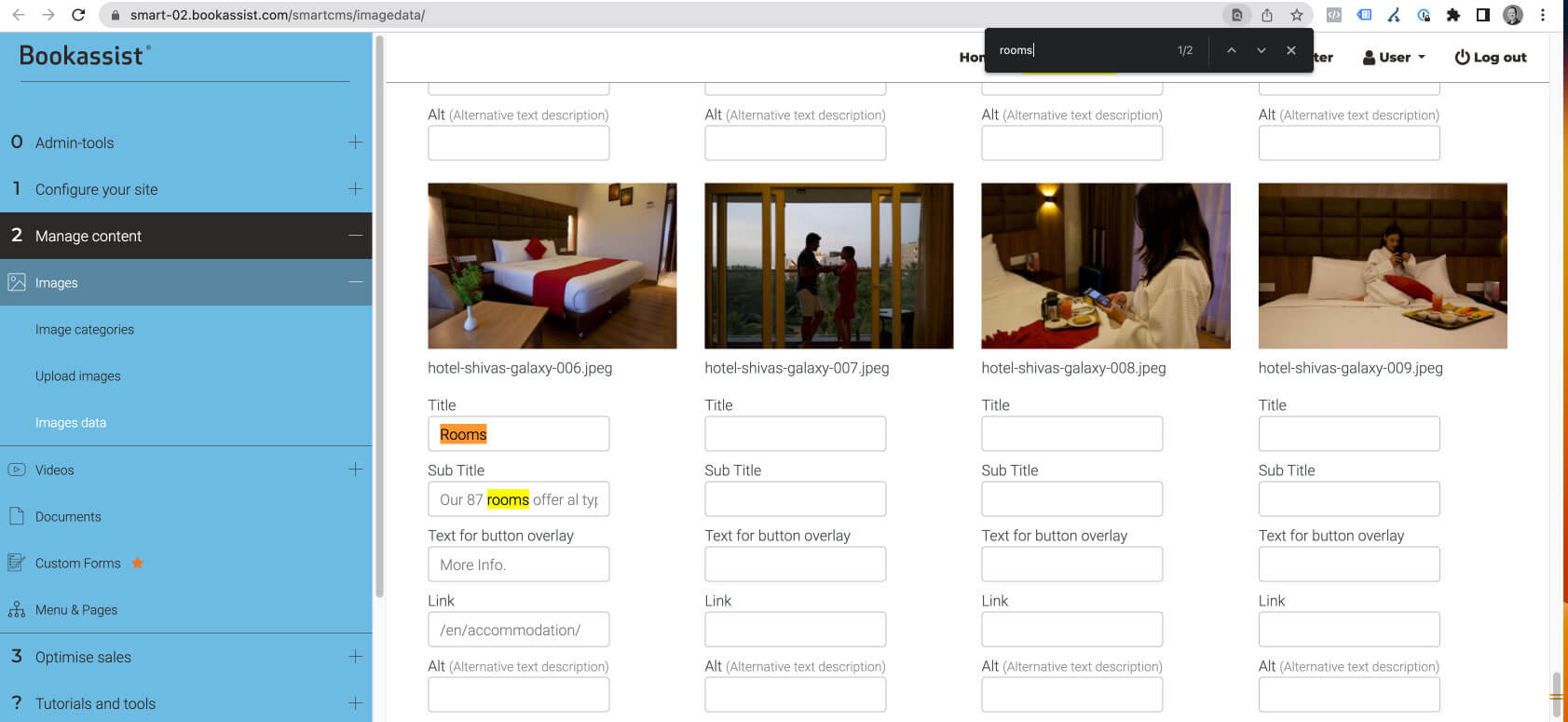Viewport: 1568px width, 722px height.
Task: Click the Bookassist logo
Action: (x=84, y=56)
